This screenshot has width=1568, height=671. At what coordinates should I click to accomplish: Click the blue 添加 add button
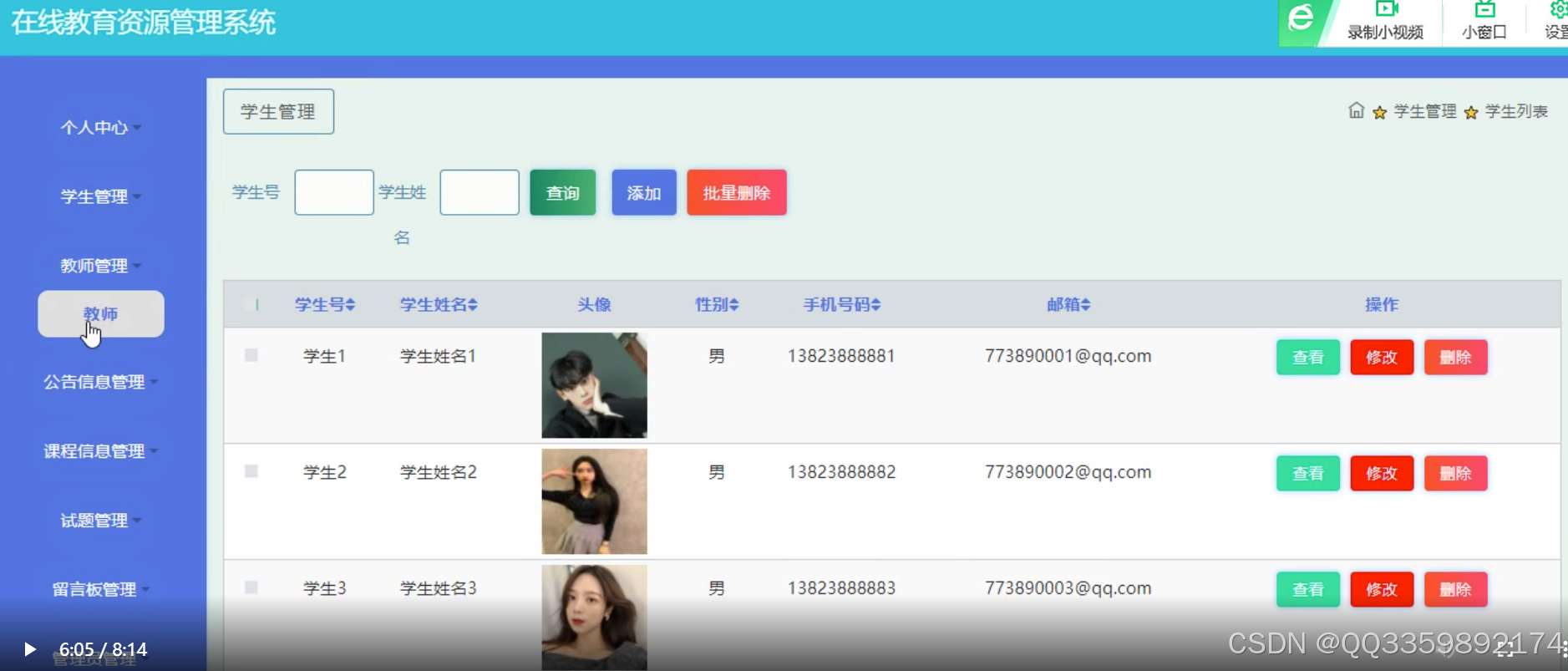[644, 193]
